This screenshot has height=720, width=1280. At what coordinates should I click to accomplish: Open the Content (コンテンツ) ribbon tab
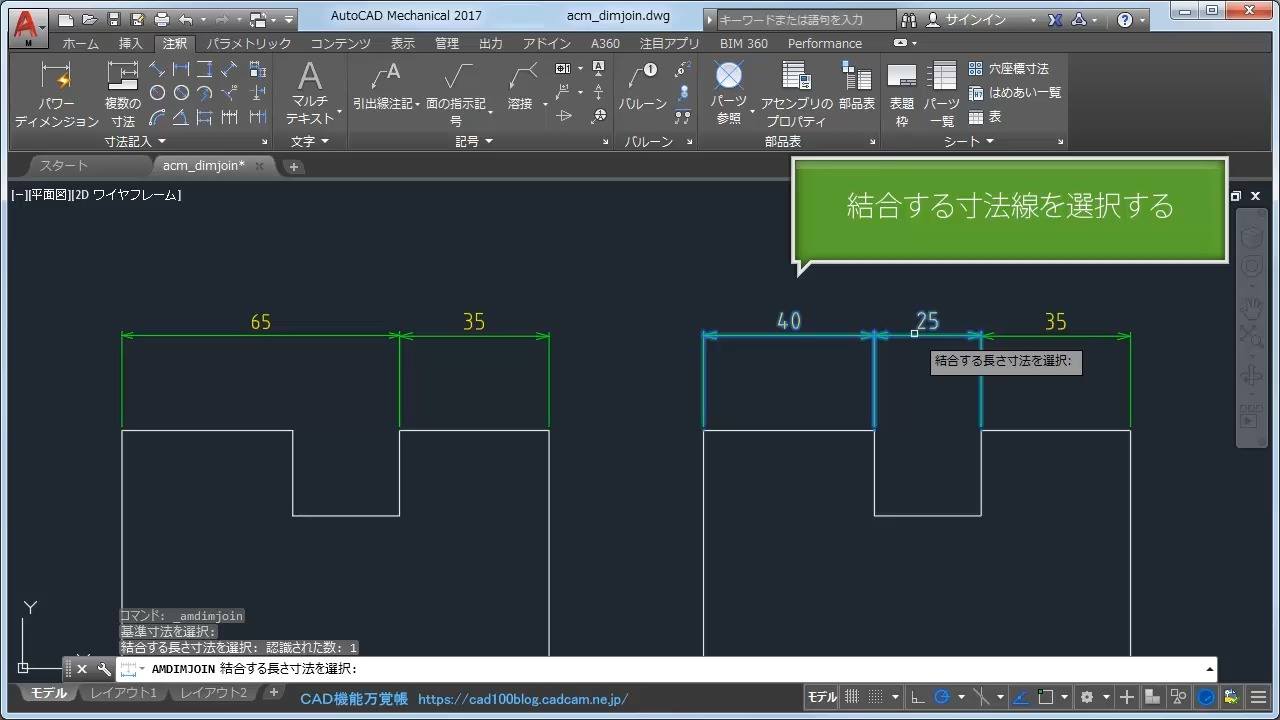click(340, 44)
